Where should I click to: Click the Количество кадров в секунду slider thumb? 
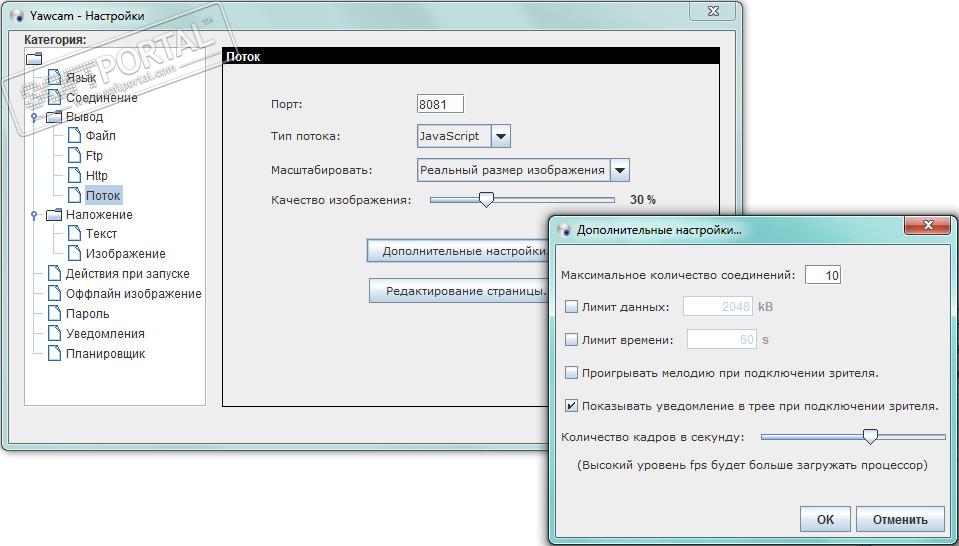(870, 436)
